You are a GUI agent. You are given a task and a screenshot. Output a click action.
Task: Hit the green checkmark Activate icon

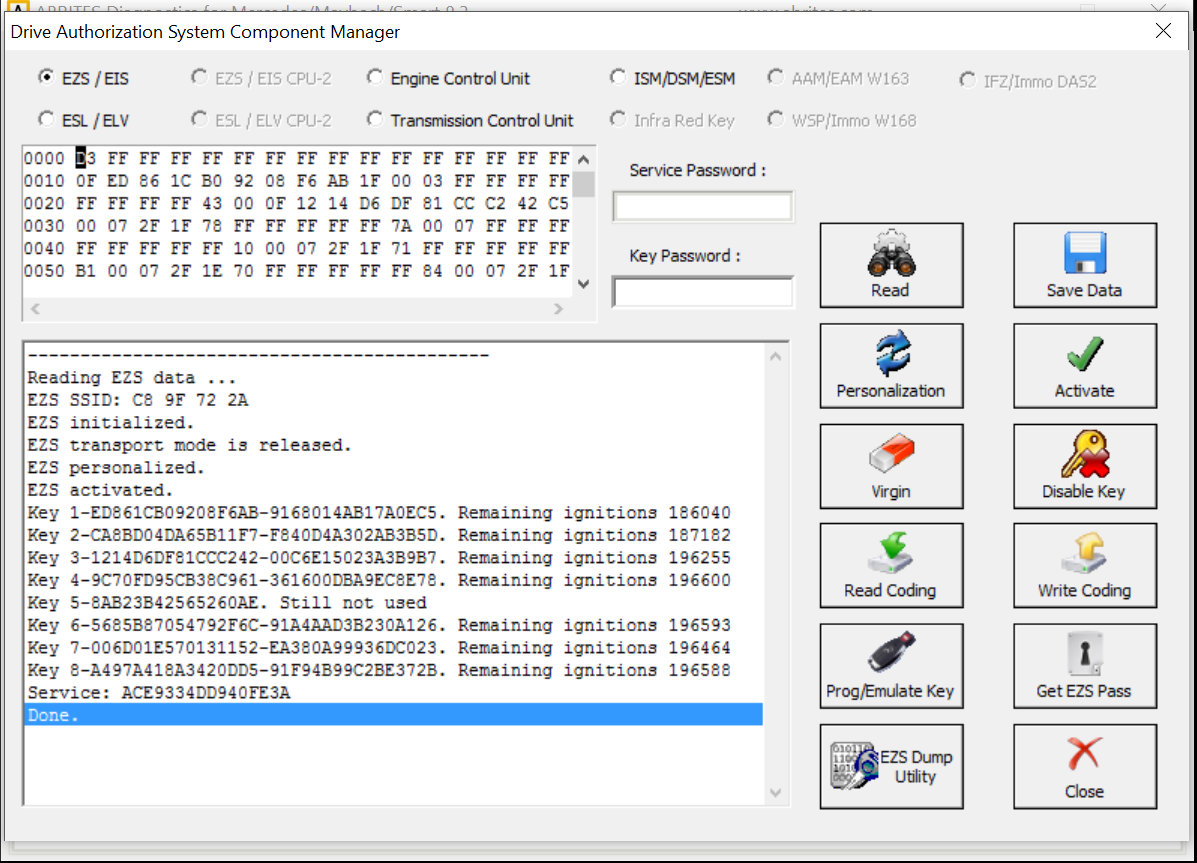[1084, 355]
